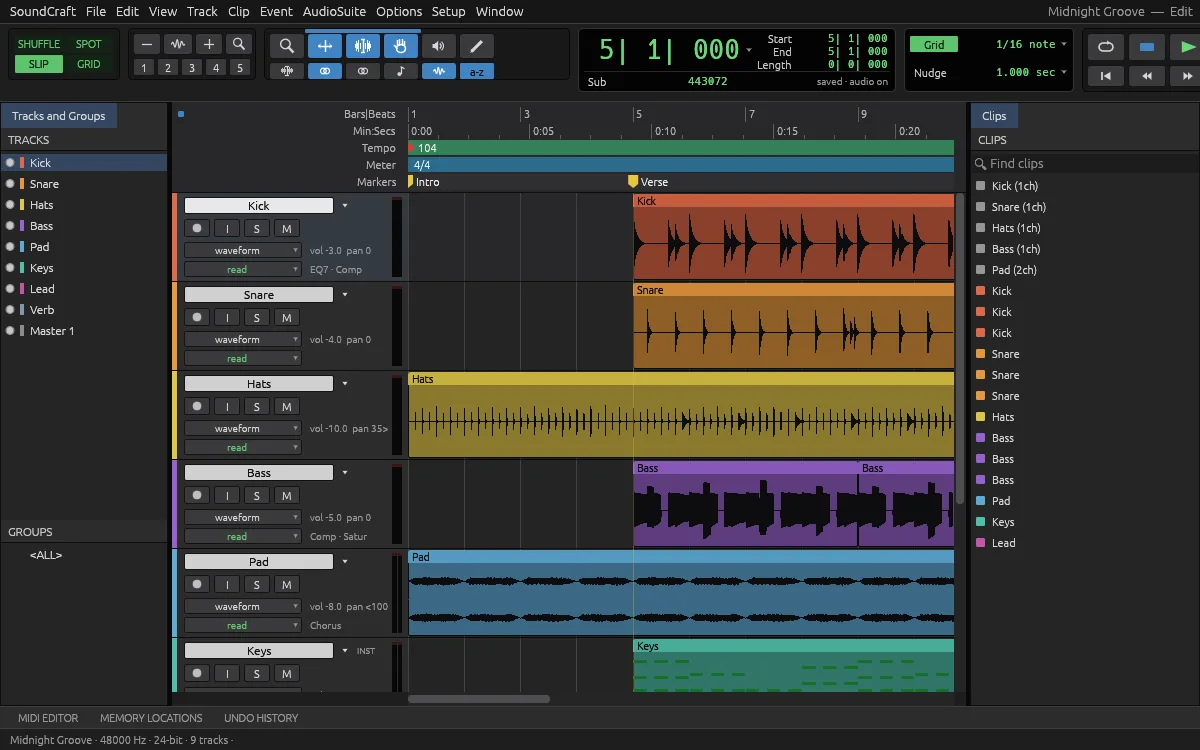Click the green Play transport button
This screenshot has height=750, width=1200.
coord(1187,47)
